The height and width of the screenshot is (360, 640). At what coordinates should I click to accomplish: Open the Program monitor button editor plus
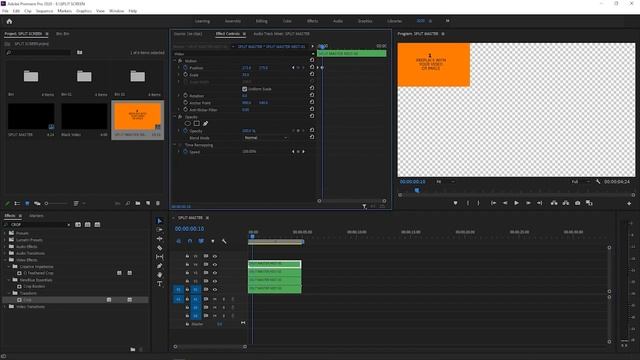coord(629,203)
